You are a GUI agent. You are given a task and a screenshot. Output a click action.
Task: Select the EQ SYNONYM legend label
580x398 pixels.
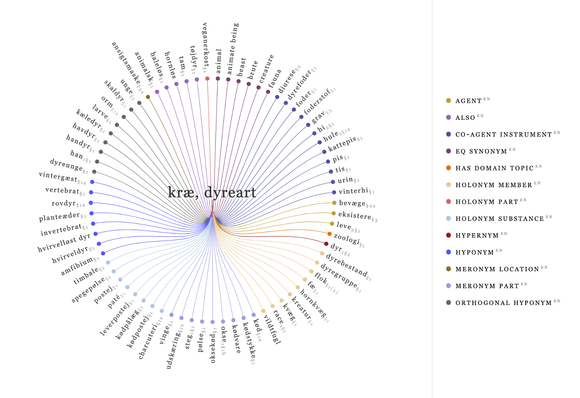[x=481, y=151]
